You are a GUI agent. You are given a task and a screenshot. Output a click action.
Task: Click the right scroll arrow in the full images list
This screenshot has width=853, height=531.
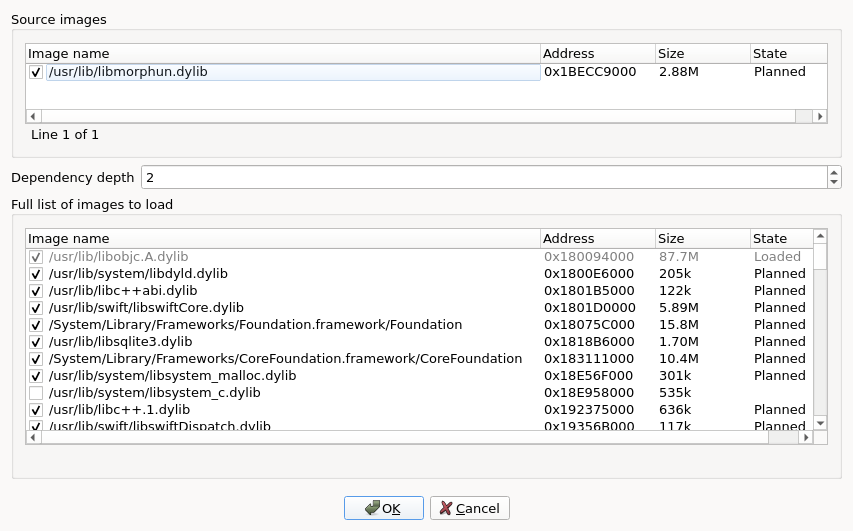(806, 437)
